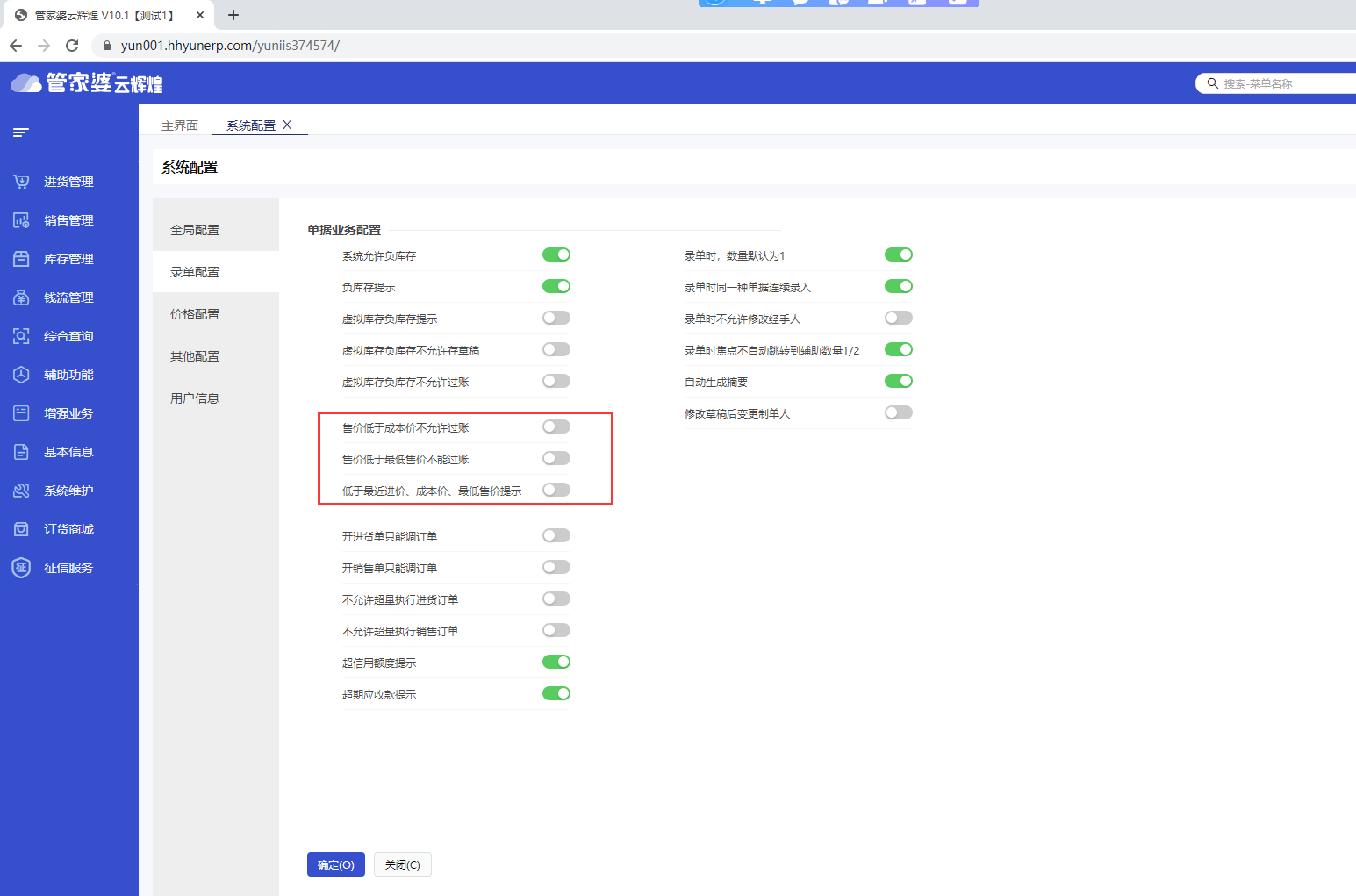
Task: Enable 低于最近进价、成本价、最低售价提示 switch
Action: [x=556, y=490]
